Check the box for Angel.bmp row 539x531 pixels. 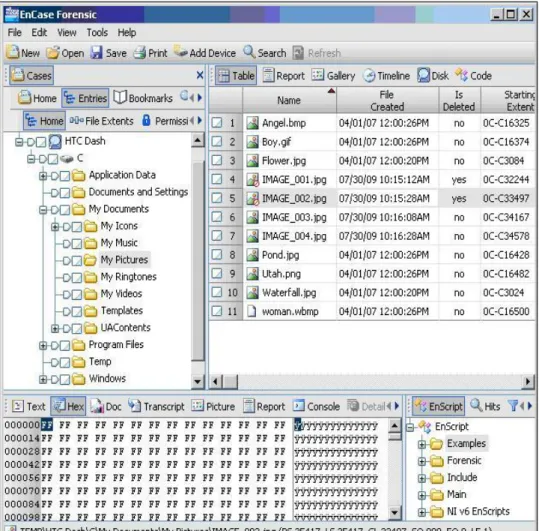point(217,123)
